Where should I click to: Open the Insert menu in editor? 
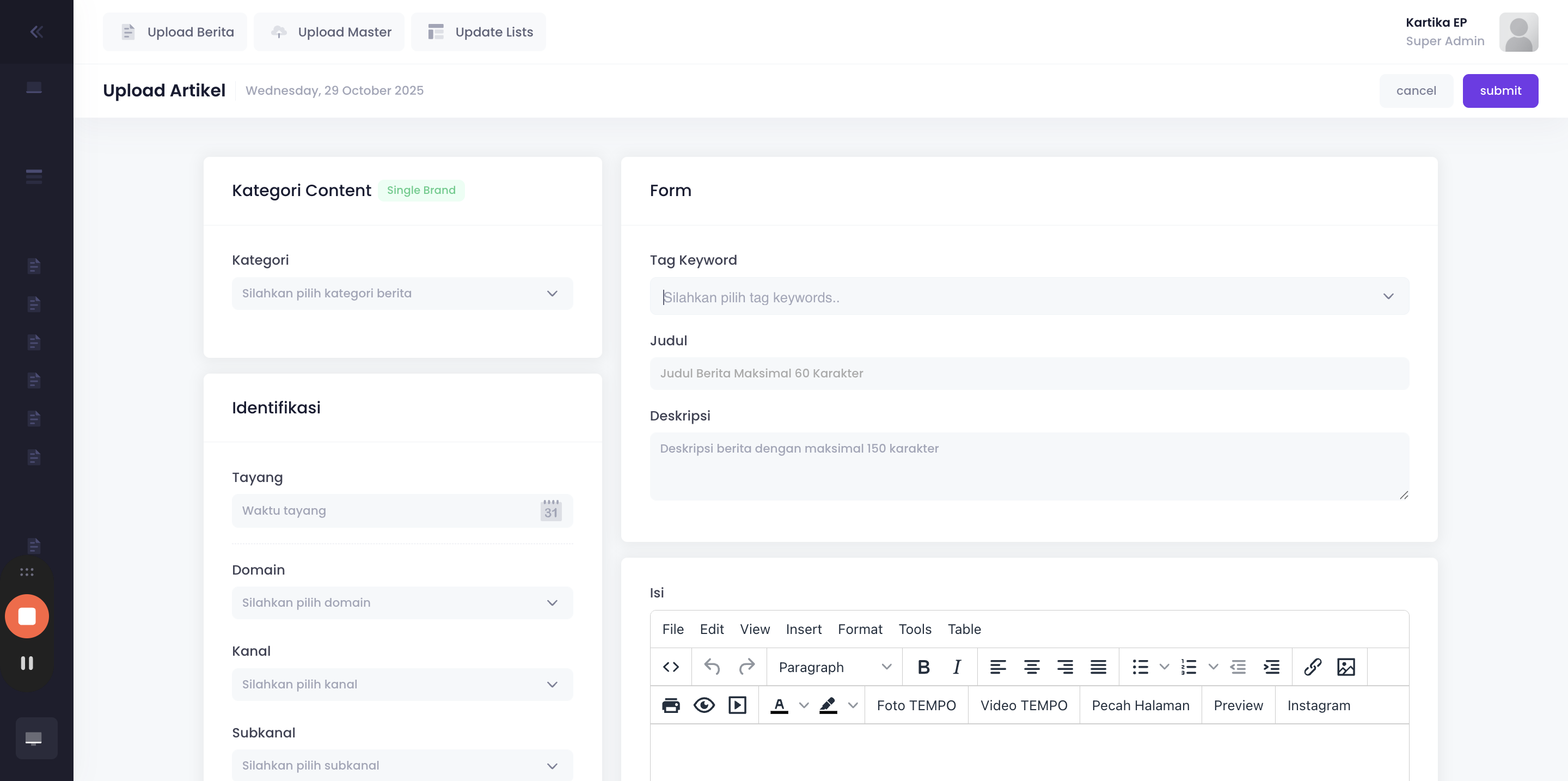point(804,630)
